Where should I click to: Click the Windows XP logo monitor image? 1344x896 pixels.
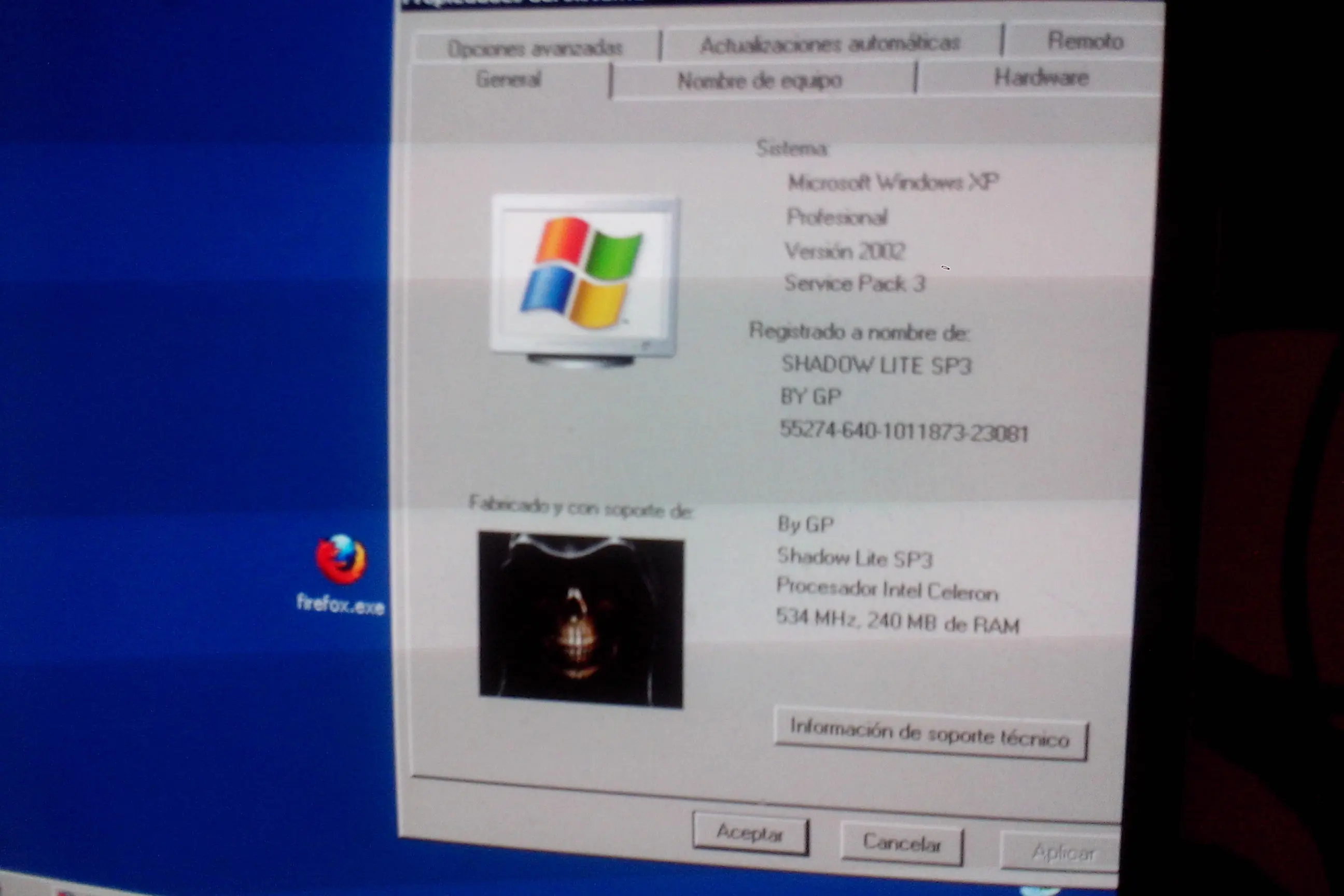coord(584,277)
